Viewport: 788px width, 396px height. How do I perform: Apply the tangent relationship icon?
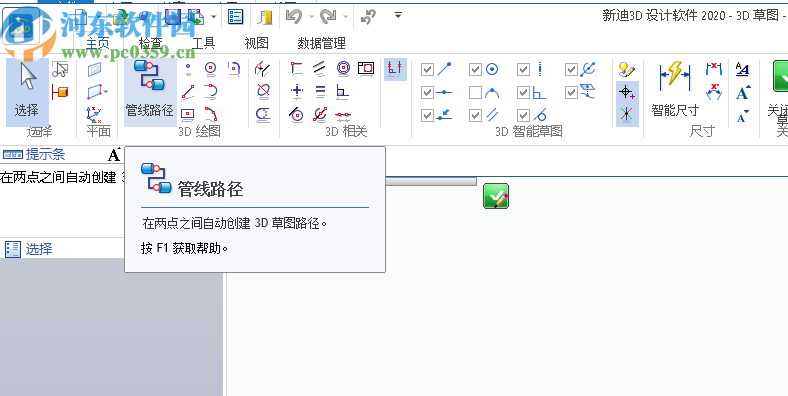tap(297, 115)
